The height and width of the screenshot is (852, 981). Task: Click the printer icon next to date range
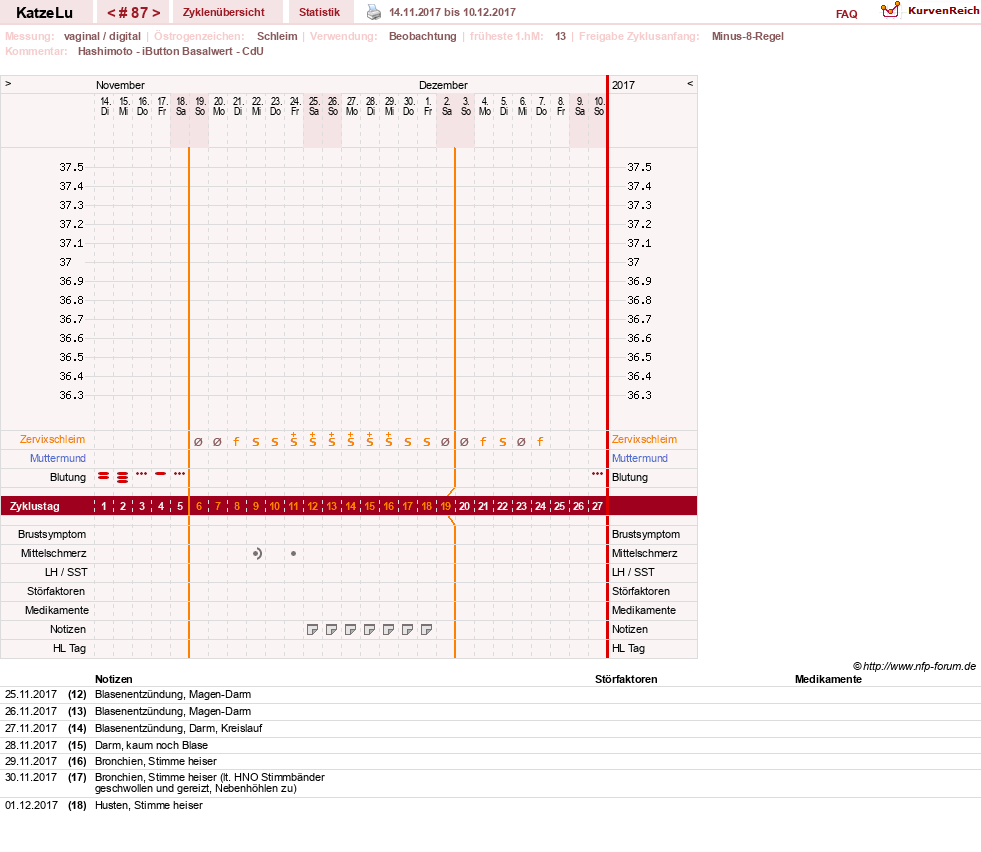point(374,12)
